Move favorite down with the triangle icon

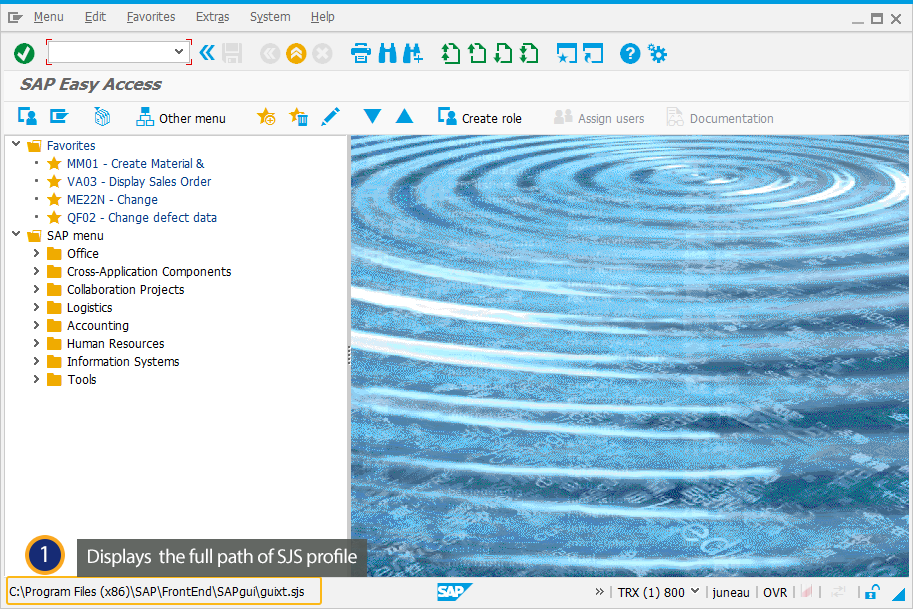372,116
